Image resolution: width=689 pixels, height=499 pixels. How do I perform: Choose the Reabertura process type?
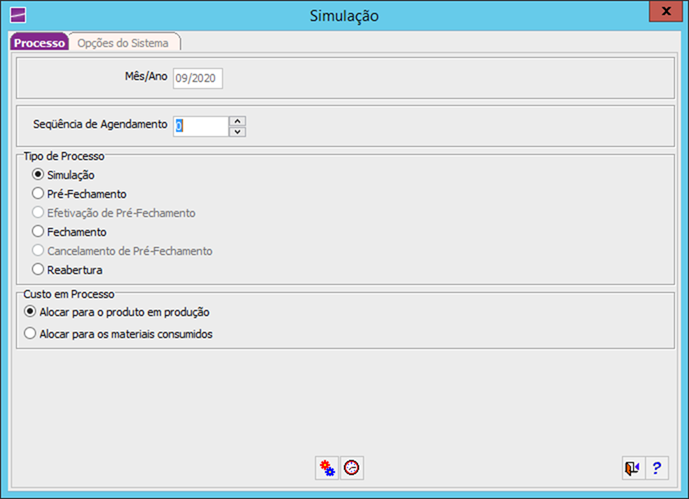[x=39, y=270]
